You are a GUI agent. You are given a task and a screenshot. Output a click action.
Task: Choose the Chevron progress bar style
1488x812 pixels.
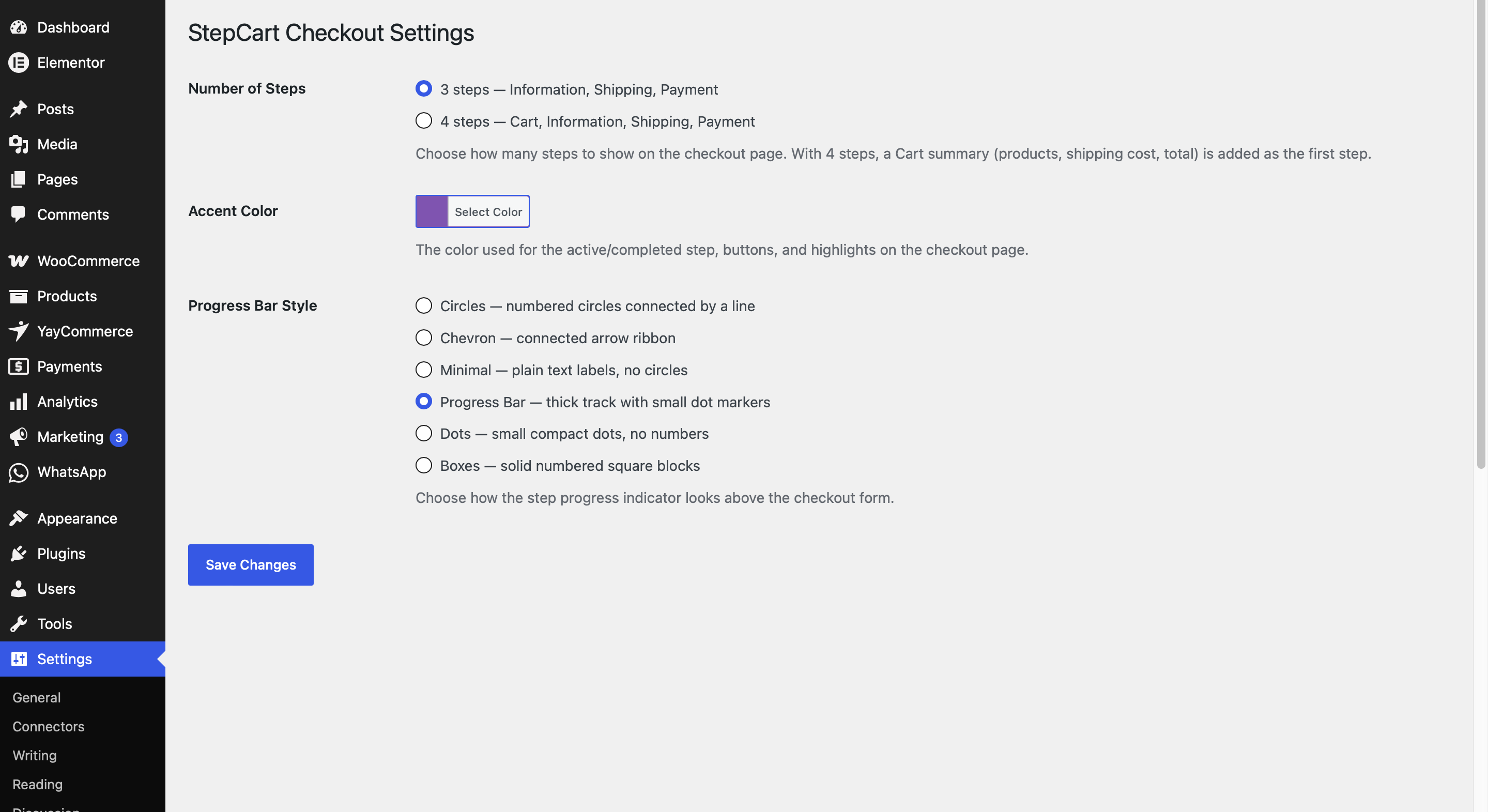423,338
